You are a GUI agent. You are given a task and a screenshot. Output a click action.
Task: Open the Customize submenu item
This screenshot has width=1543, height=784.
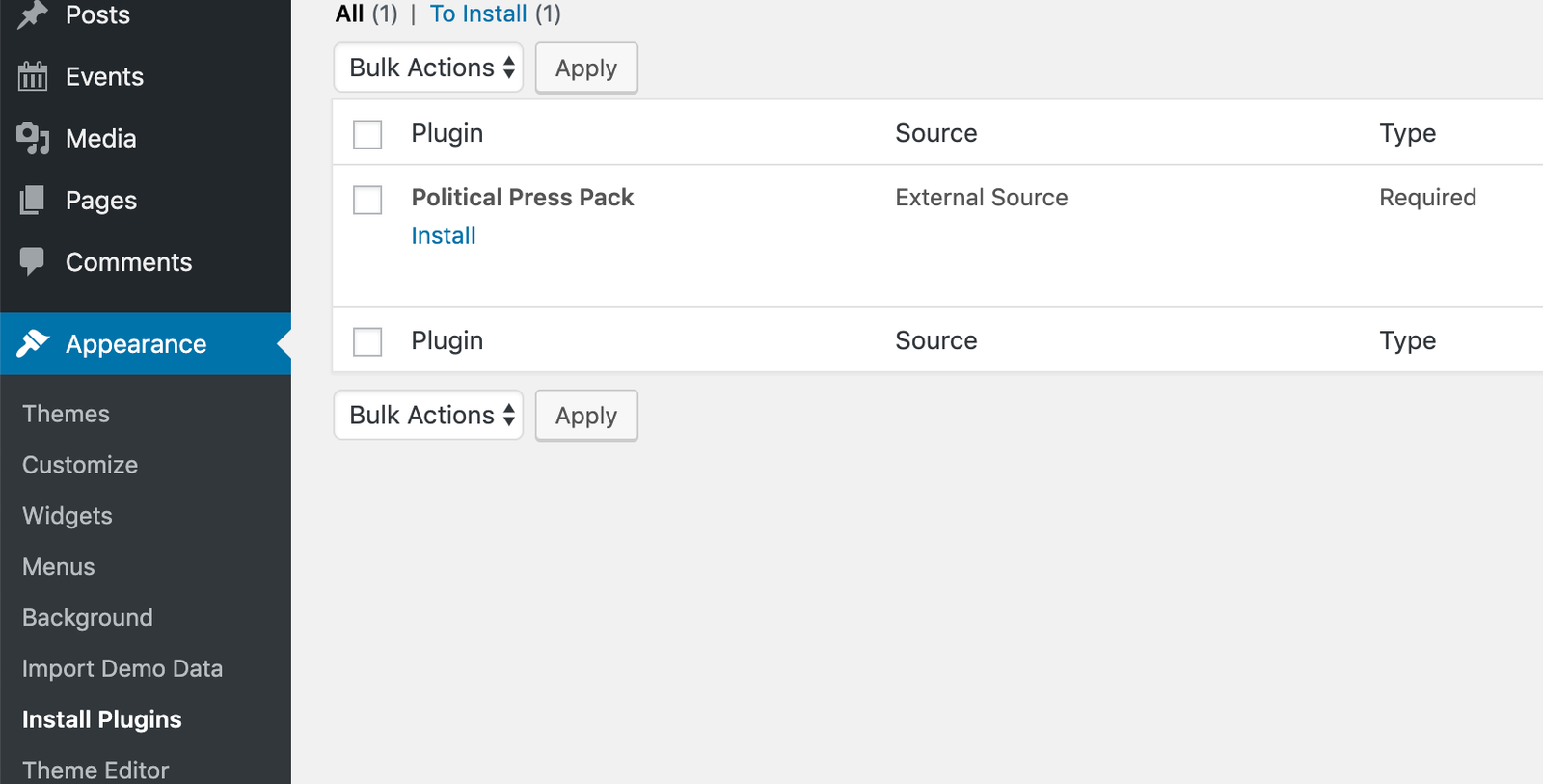coord(80,465)
